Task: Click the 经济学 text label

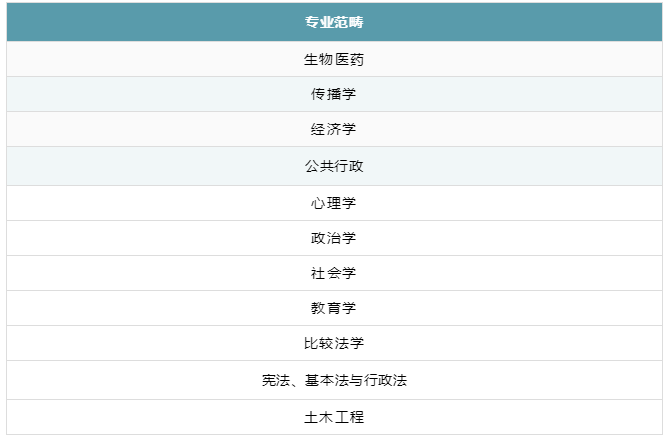Action: point(333,129)
